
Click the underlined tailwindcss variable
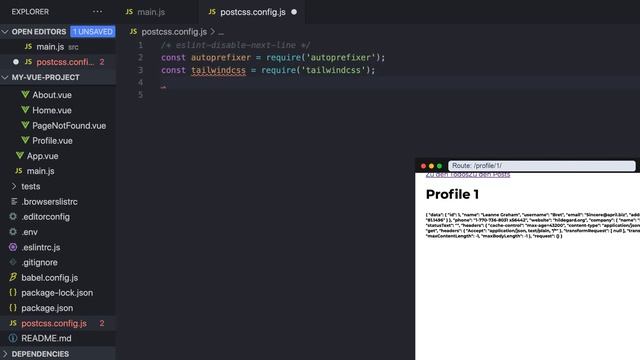pos(218,70)
